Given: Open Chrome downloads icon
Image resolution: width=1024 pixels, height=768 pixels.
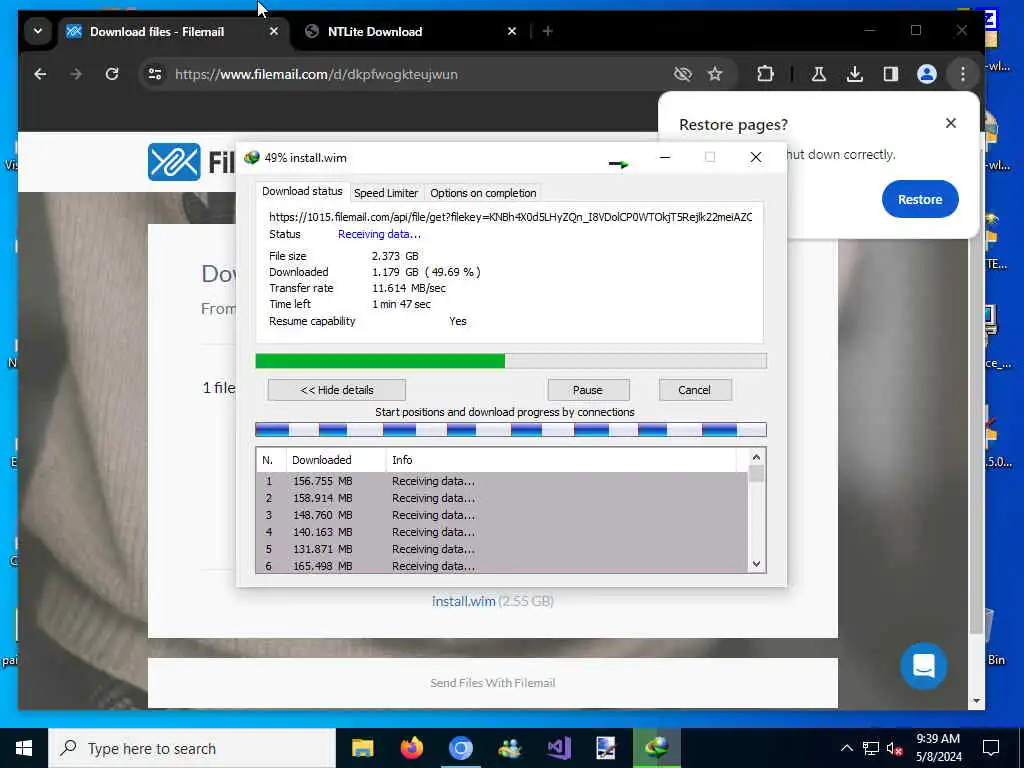Looking at the screenshot, I should (x=854, y=74).
